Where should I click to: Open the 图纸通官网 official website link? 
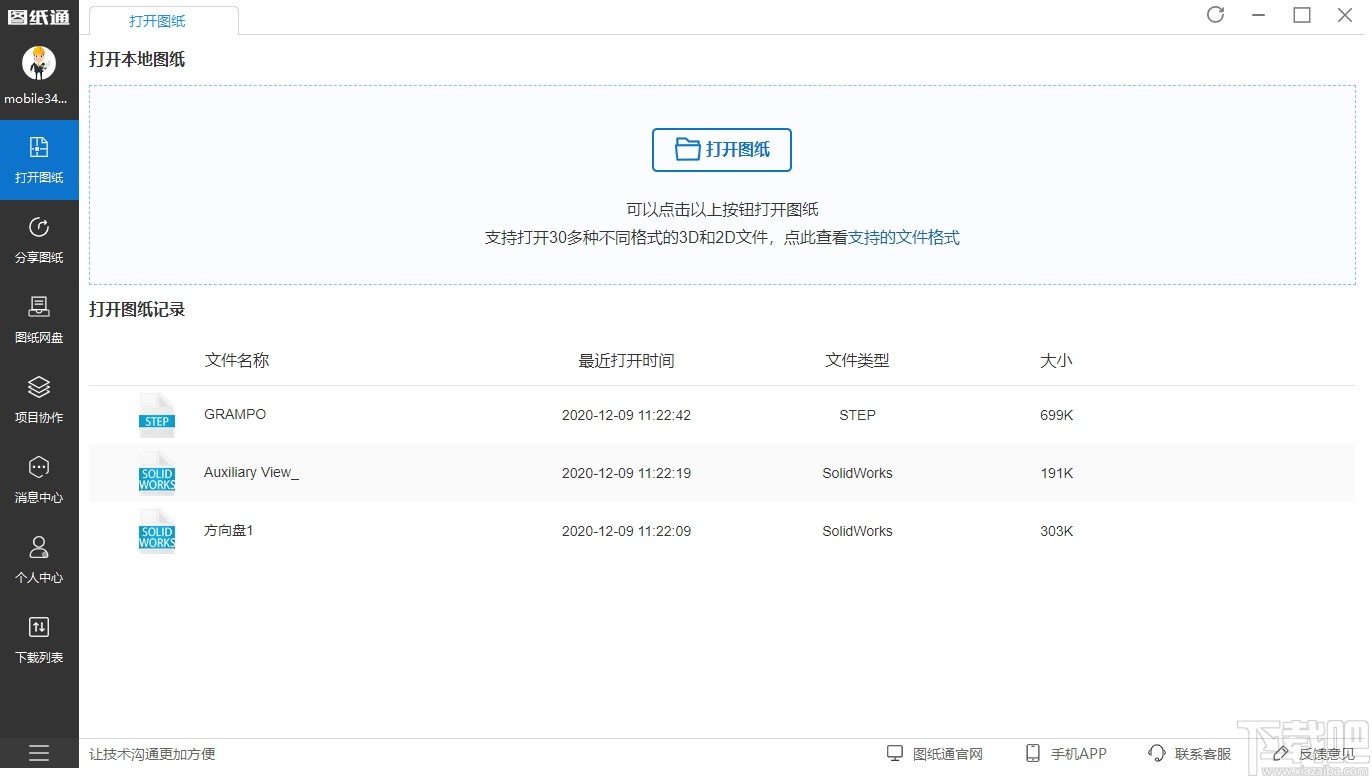[934, 753]
